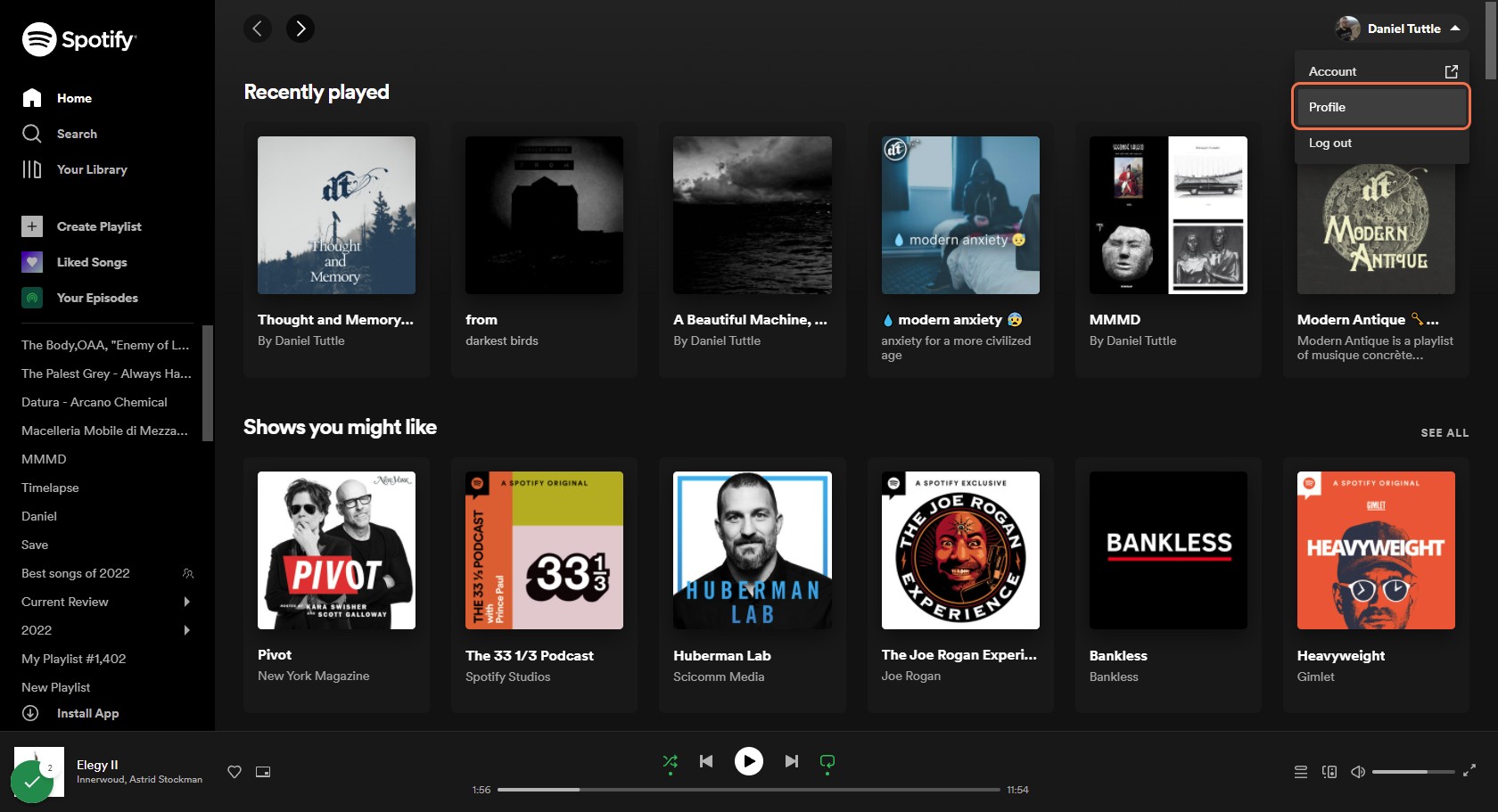Expand the Current Review folder
This screenshot has height=812, width=1498.
coord(187,602)
